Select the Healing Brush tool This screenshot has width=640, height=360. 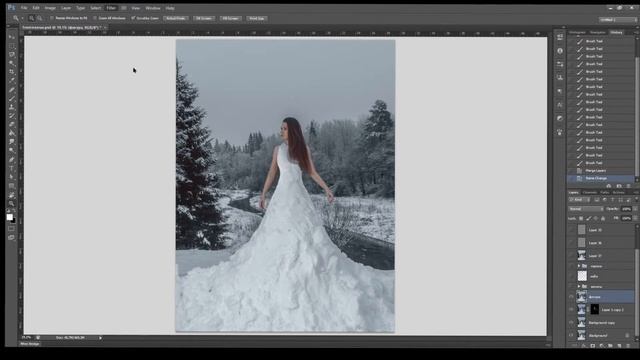click(x=12, y=90)
